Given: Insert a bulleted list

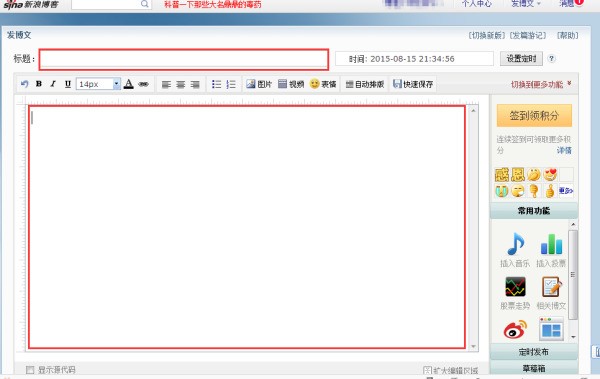Looking at the screenshot, I should point(217,84).
